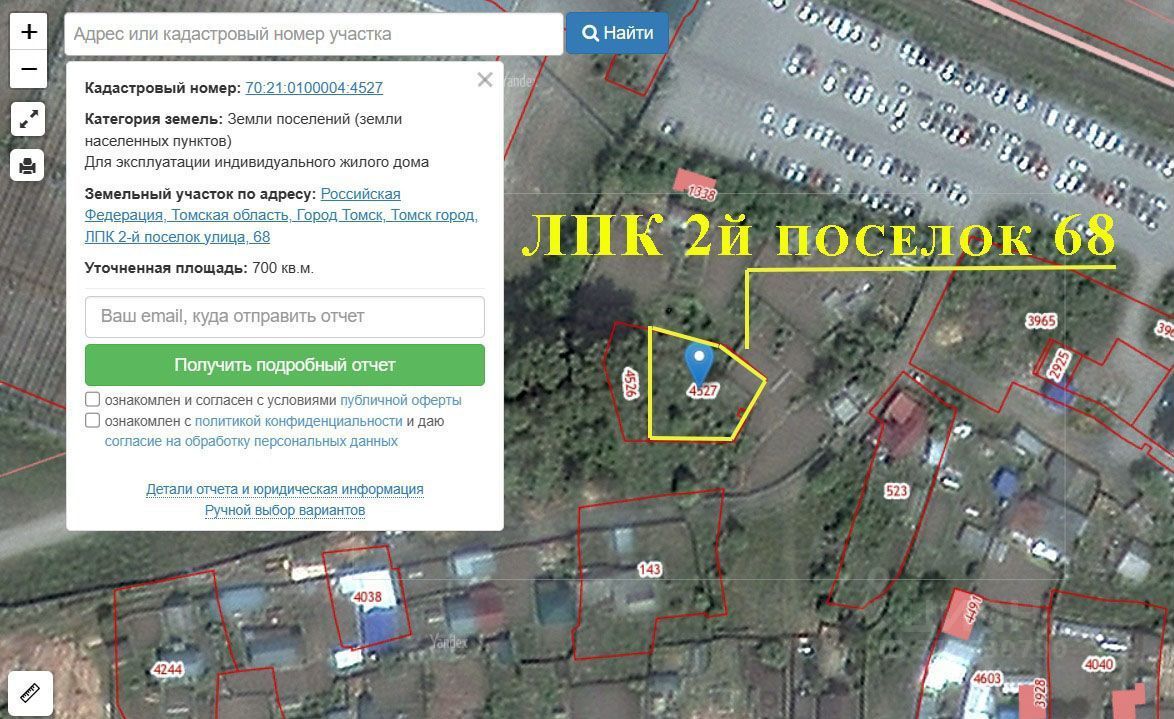This screenshot has width=1174, height=719.
Task: Click the print map icon
Action: pyautogui.click(x=28, y=165)
